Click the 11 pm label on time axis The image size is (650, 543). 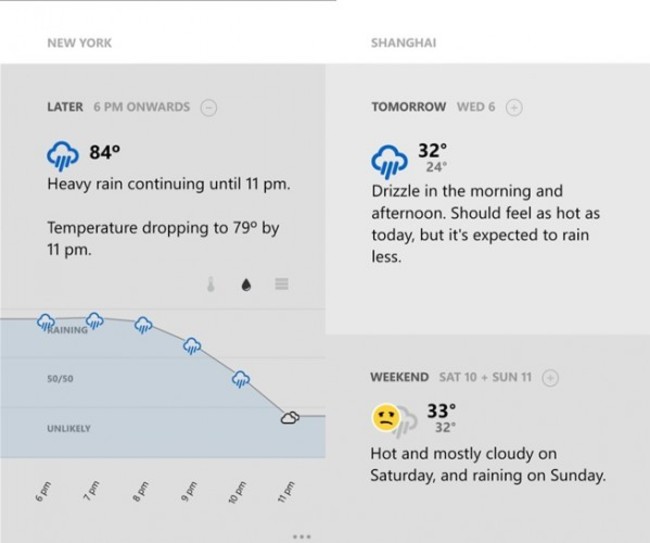286,492
